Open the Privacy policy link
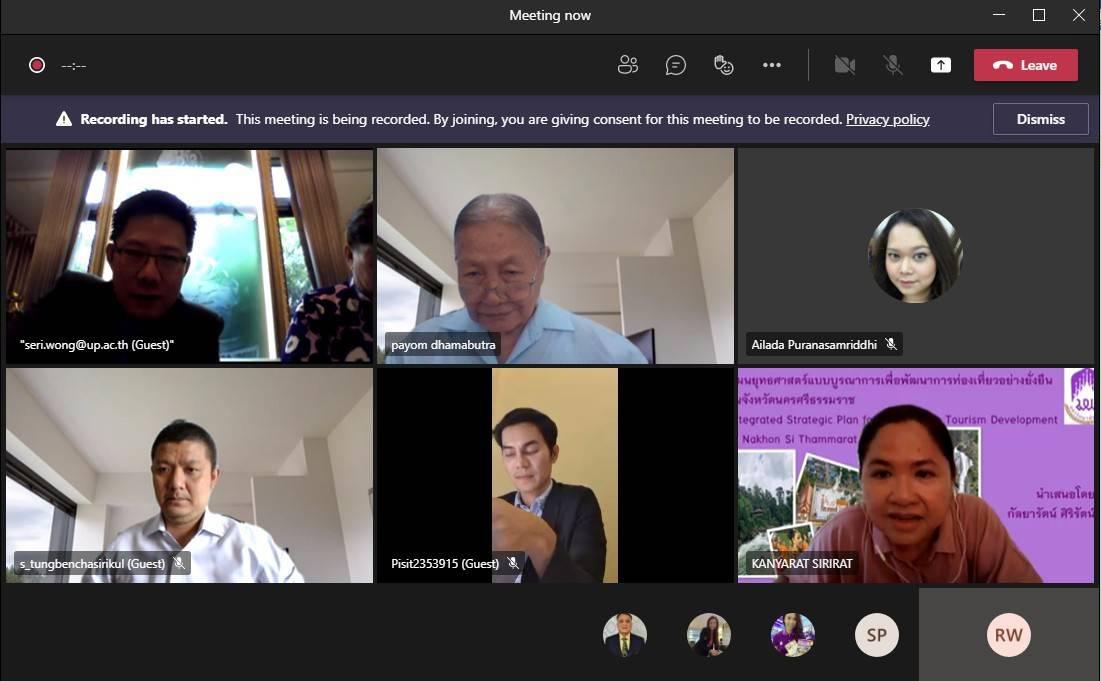This screenshot has height=681, width=1101. click(887, 119)
